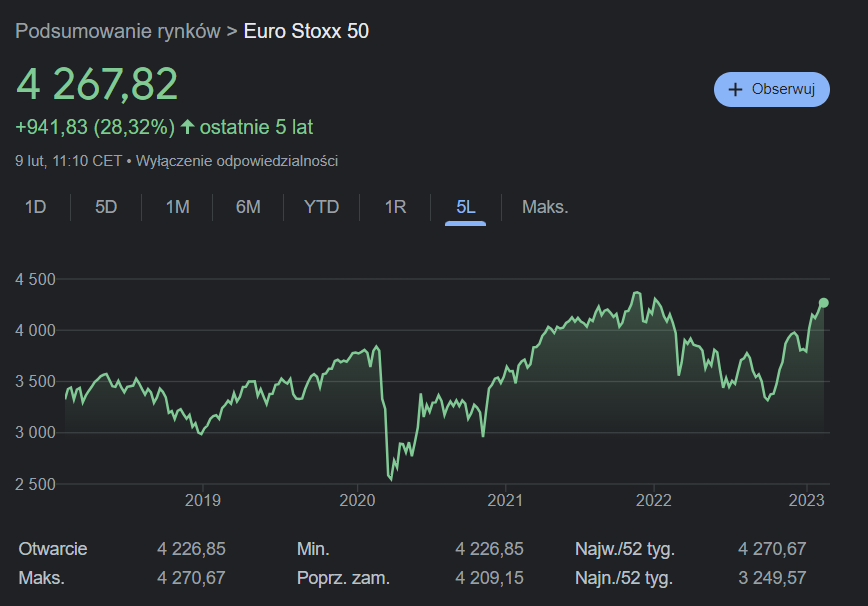Select the 5D time range tab

(x=106, y=207)
